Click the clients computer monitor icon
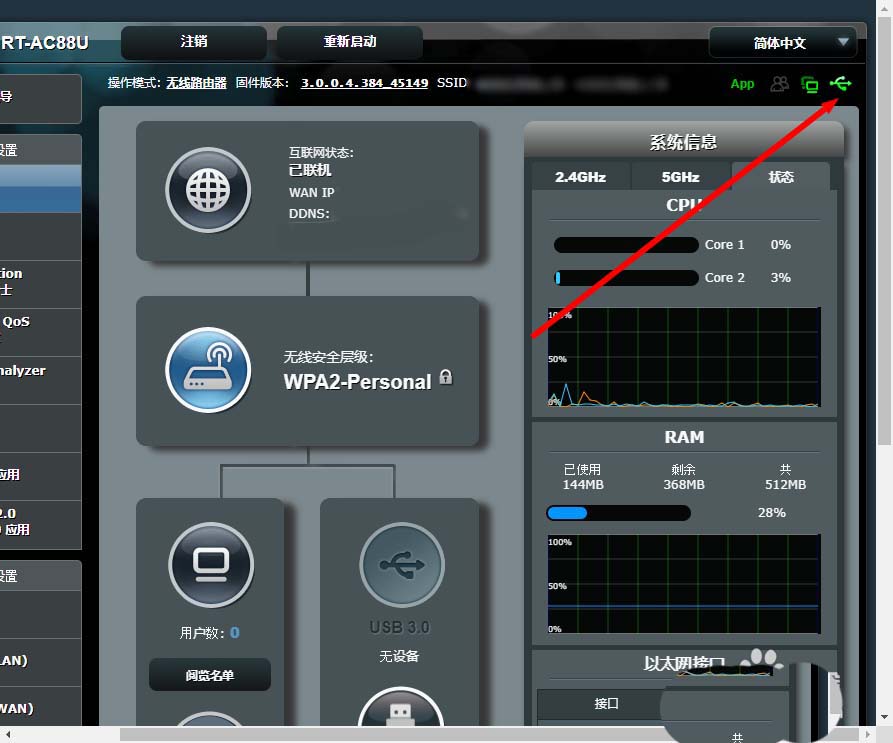Image resolution: width=893 pixels, height=743 pixels. pos(211,565)
